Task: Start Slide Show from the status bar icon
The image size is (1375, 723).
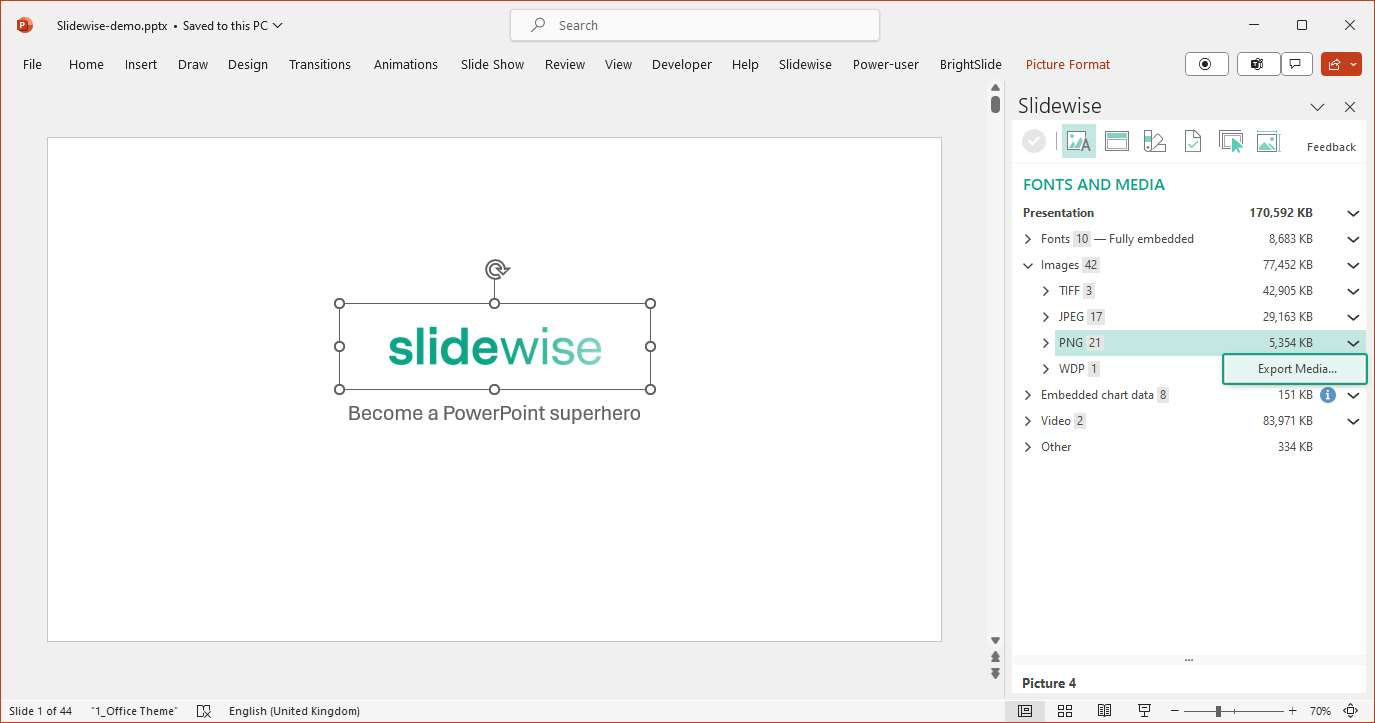Action: [1143, 710]
